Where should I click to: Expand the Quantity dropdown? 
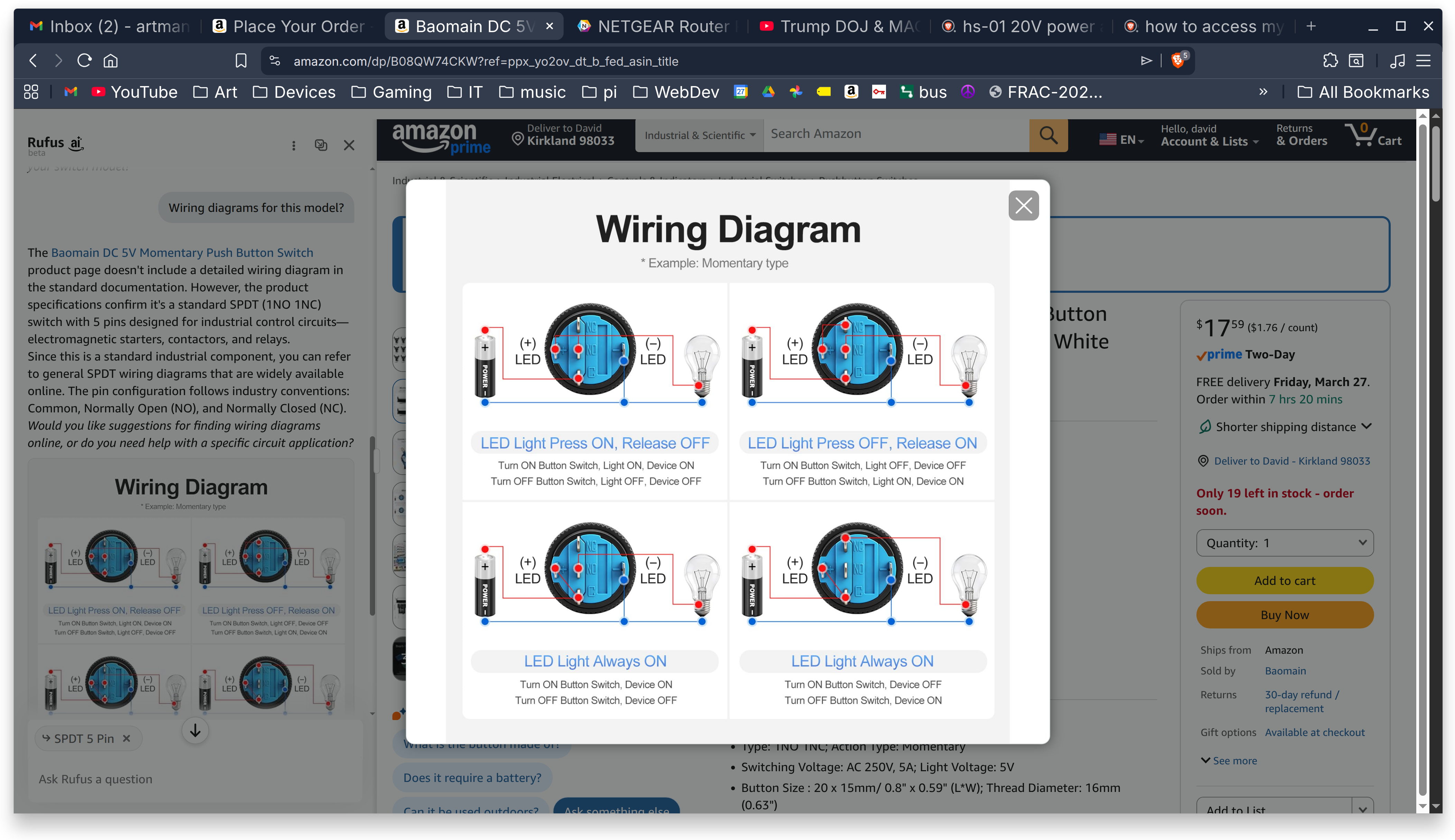tap(1284, 543)
